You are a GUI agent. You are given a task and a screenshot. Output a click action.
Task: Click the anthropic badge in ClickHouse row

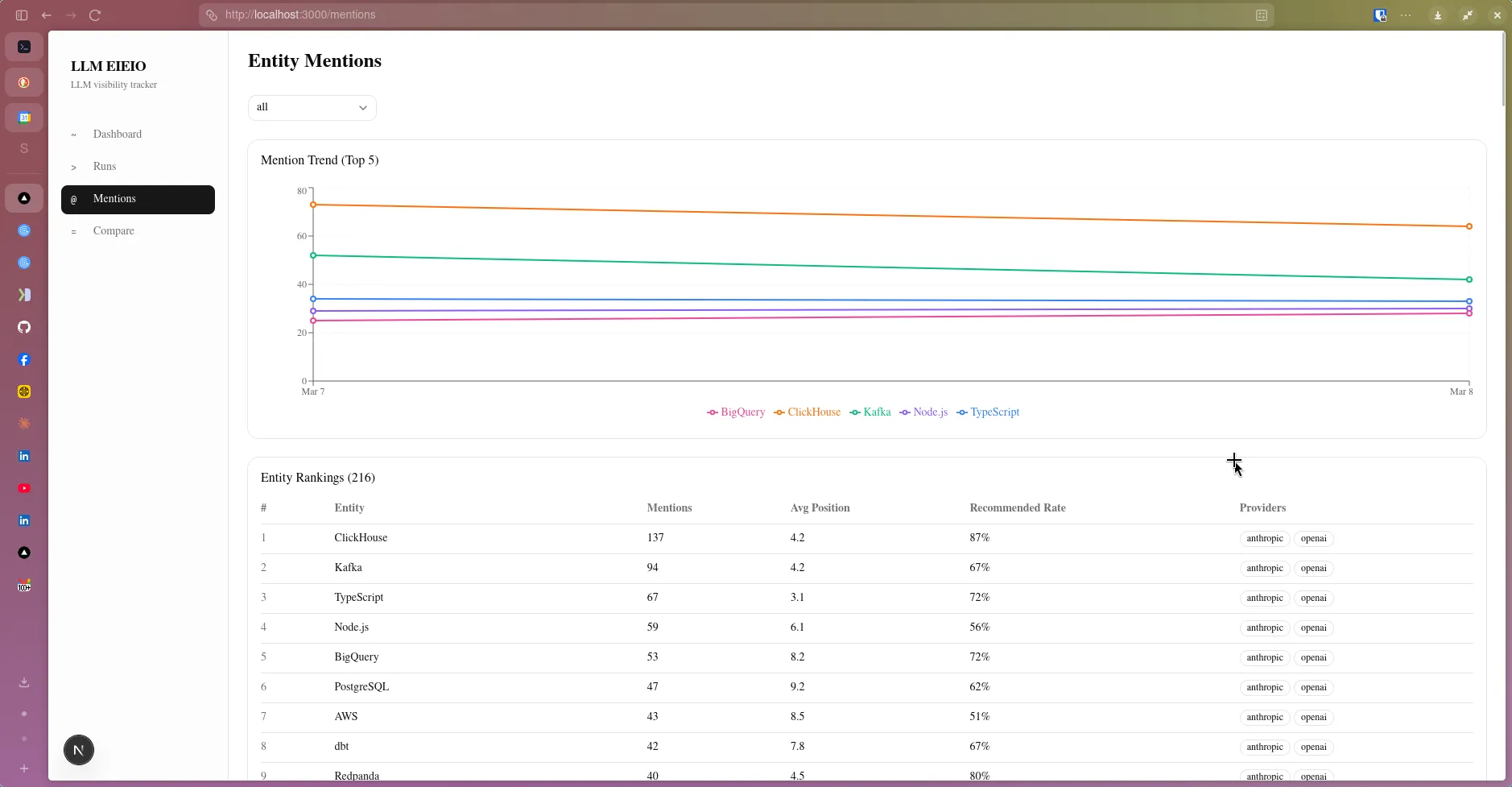tap(1265, 539)
